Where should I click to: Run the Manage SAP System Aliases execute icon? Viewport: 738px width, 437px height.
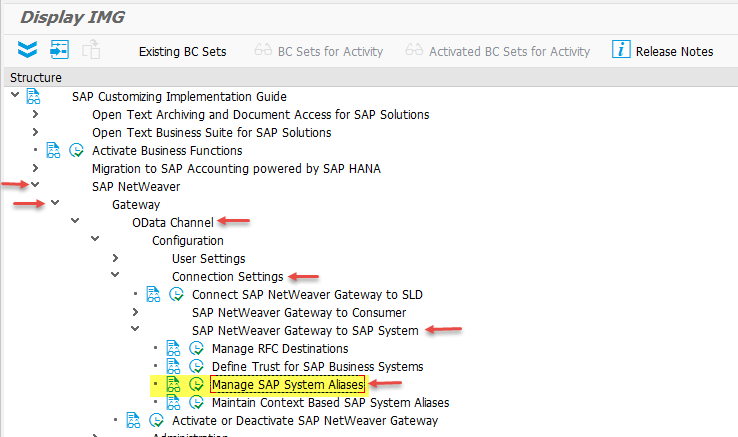[x=197, y=384]
